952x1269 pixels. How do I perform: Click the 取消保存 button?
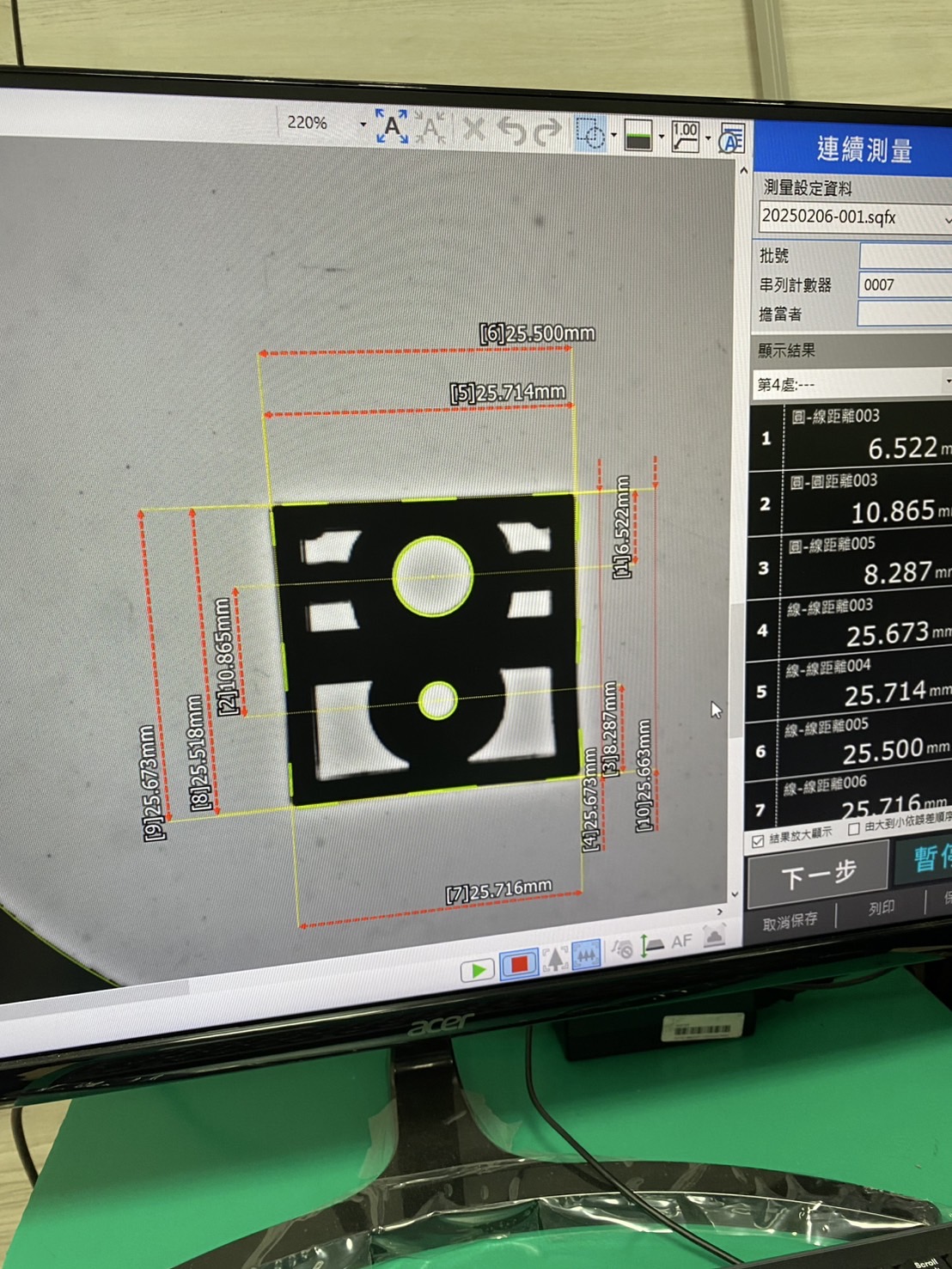coord(790,921)
